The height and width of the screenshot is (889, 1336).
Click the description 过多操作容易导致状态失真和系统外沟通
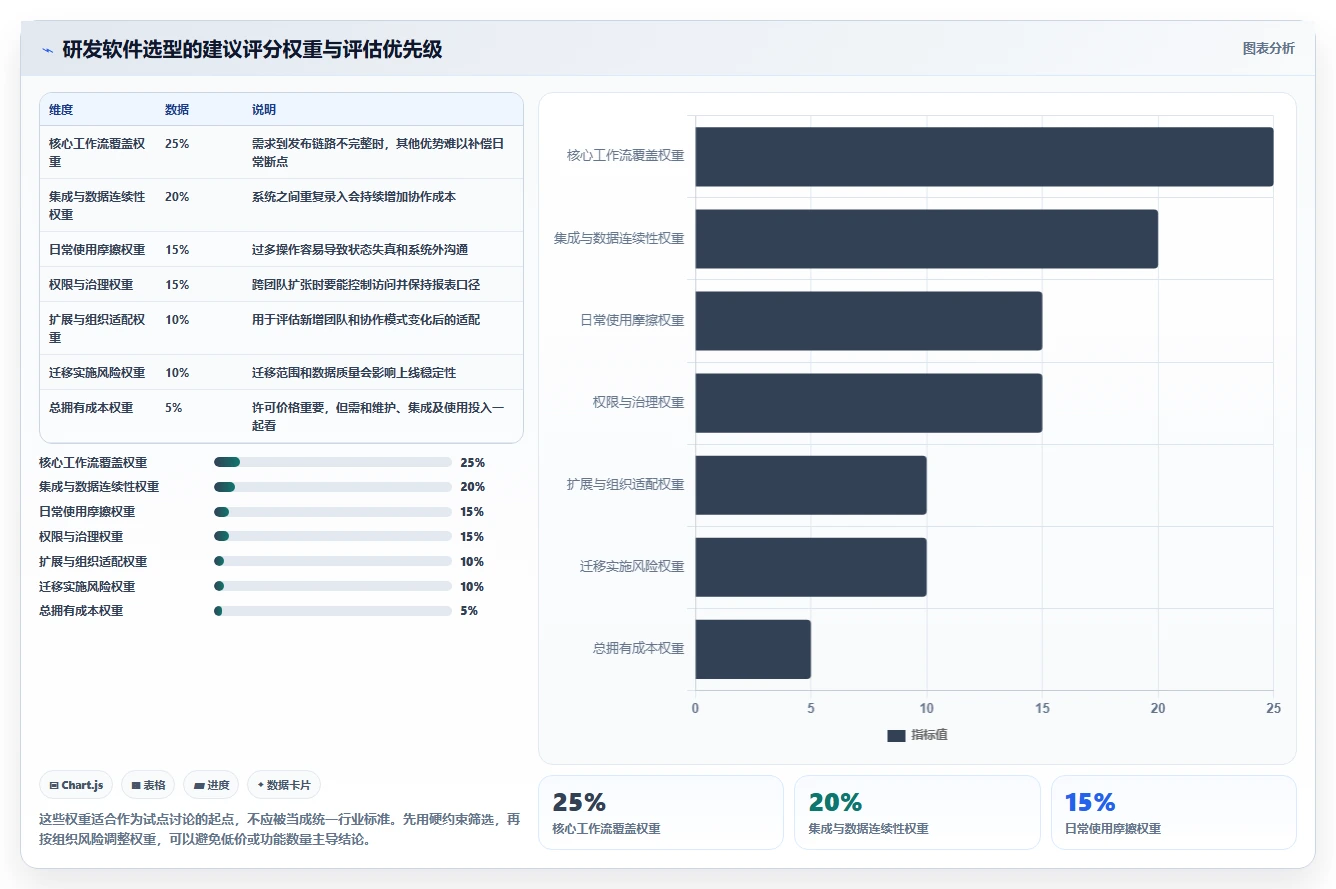[x=360, y=250]
